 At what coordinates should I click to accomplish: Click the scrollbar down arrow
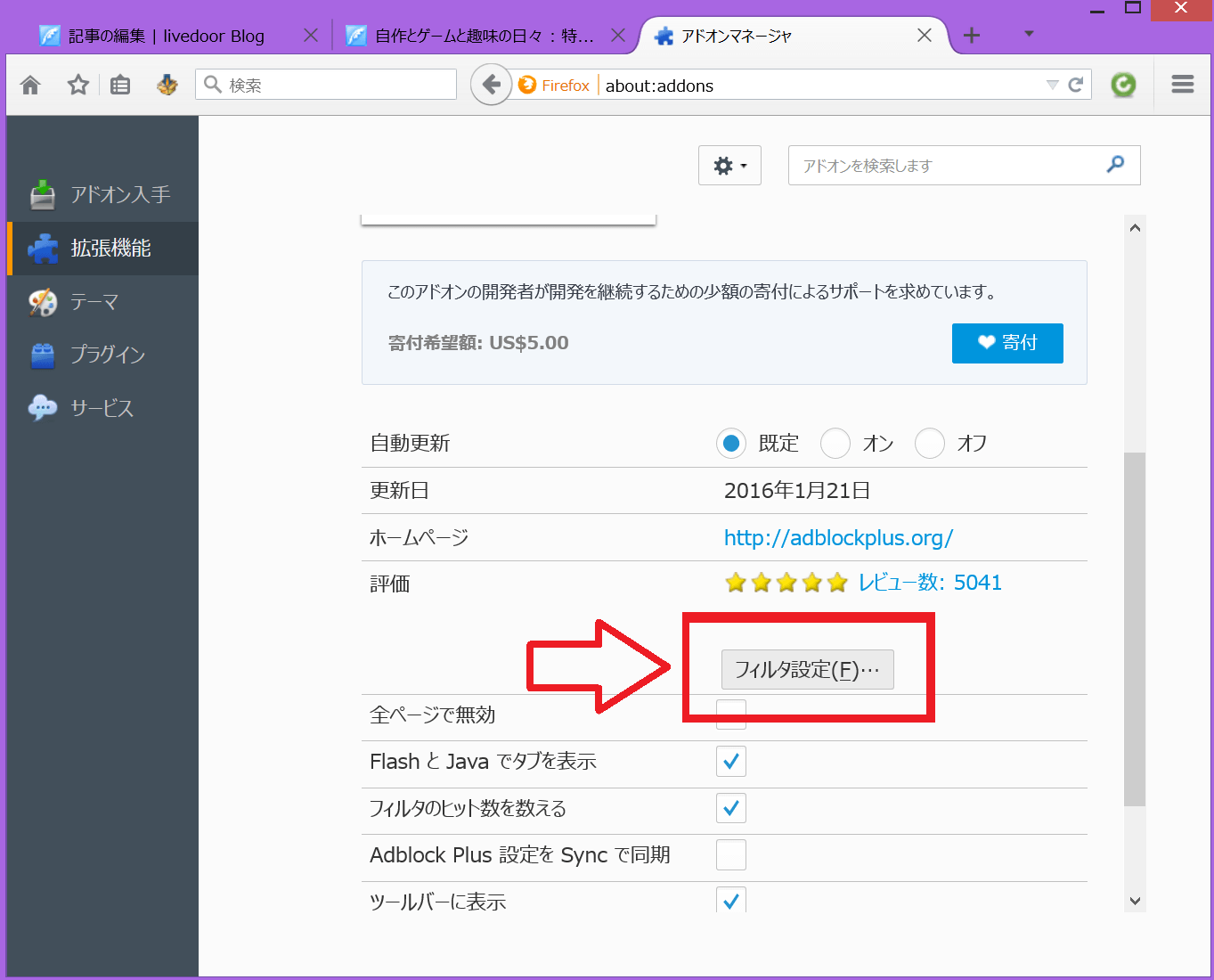click(x=1135, y=901)
